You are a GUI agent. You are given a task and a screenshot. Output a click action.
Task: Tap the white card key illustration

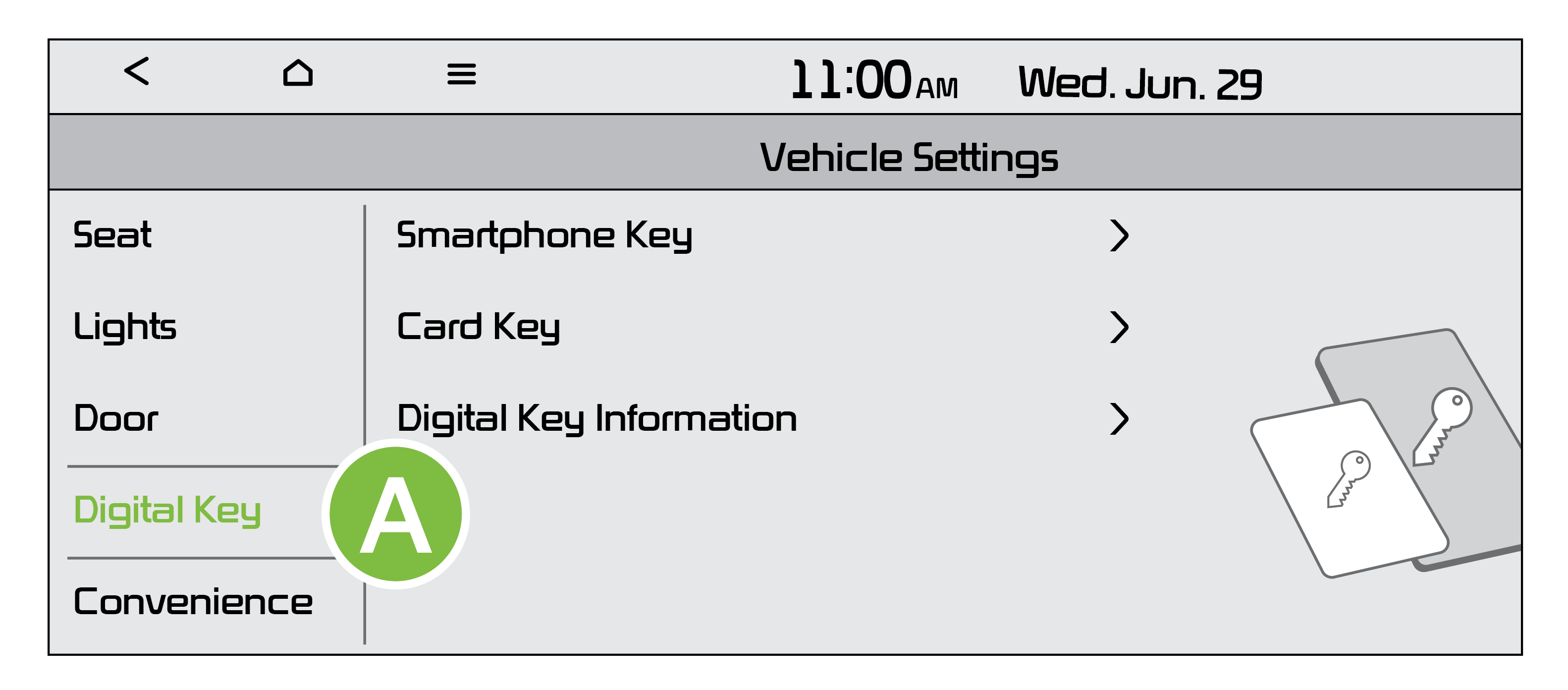click(1348, 487)
